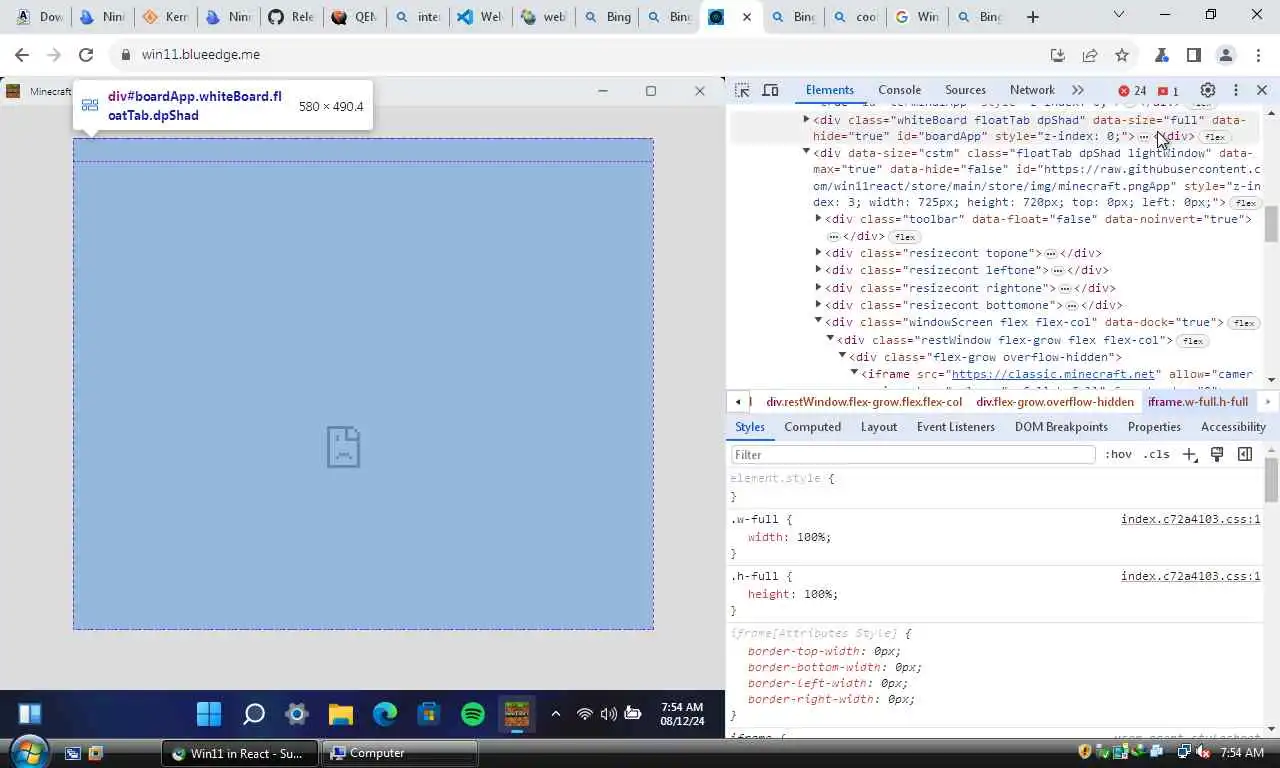Open DevTools settings gear
Screen dimensions: 1280x768
1208,90
